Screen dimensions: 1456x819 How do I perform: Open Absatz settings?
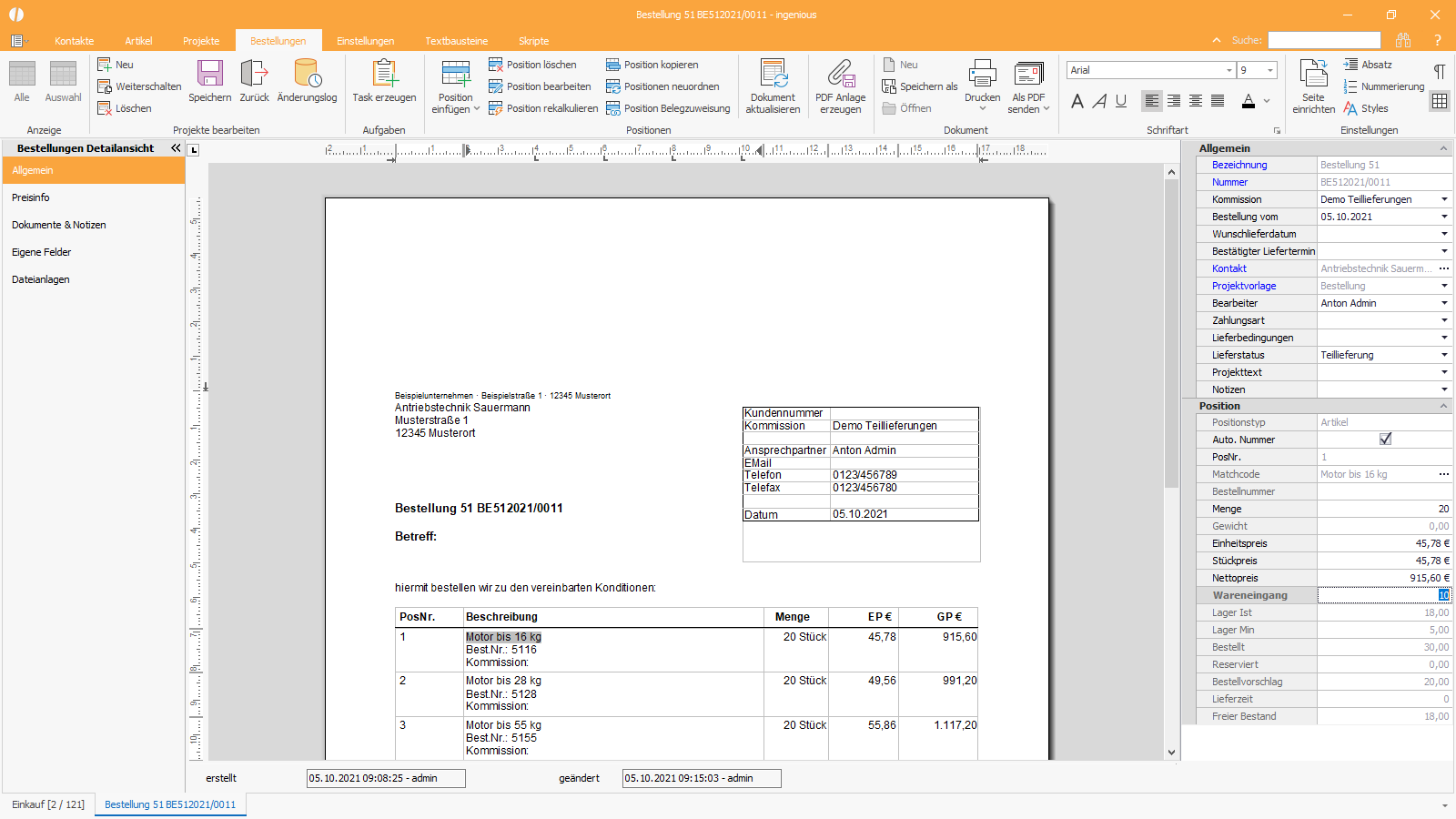tap(1368, 65)
